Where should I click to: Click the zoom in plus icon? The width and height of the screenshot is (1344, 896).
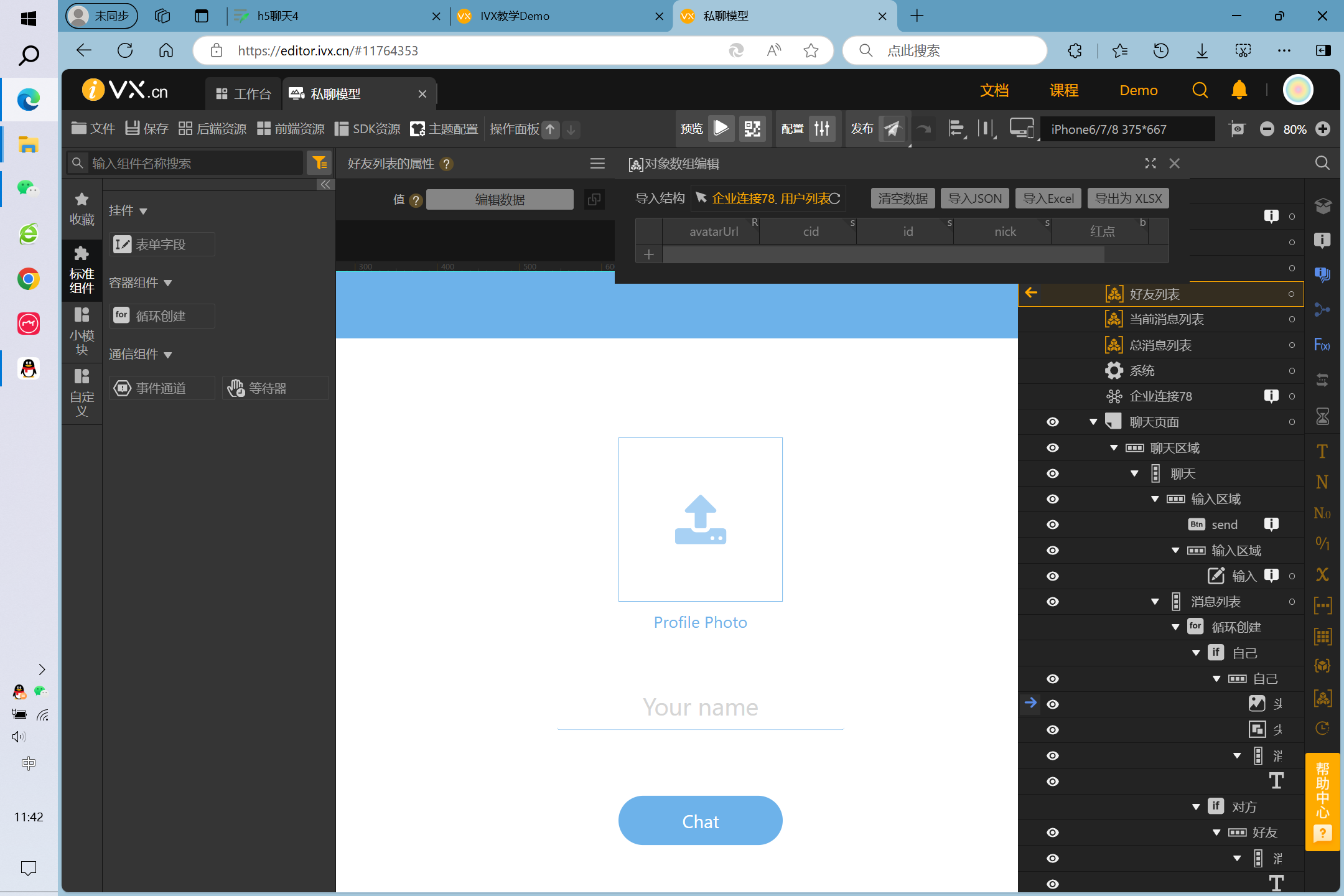(1323, 129)
